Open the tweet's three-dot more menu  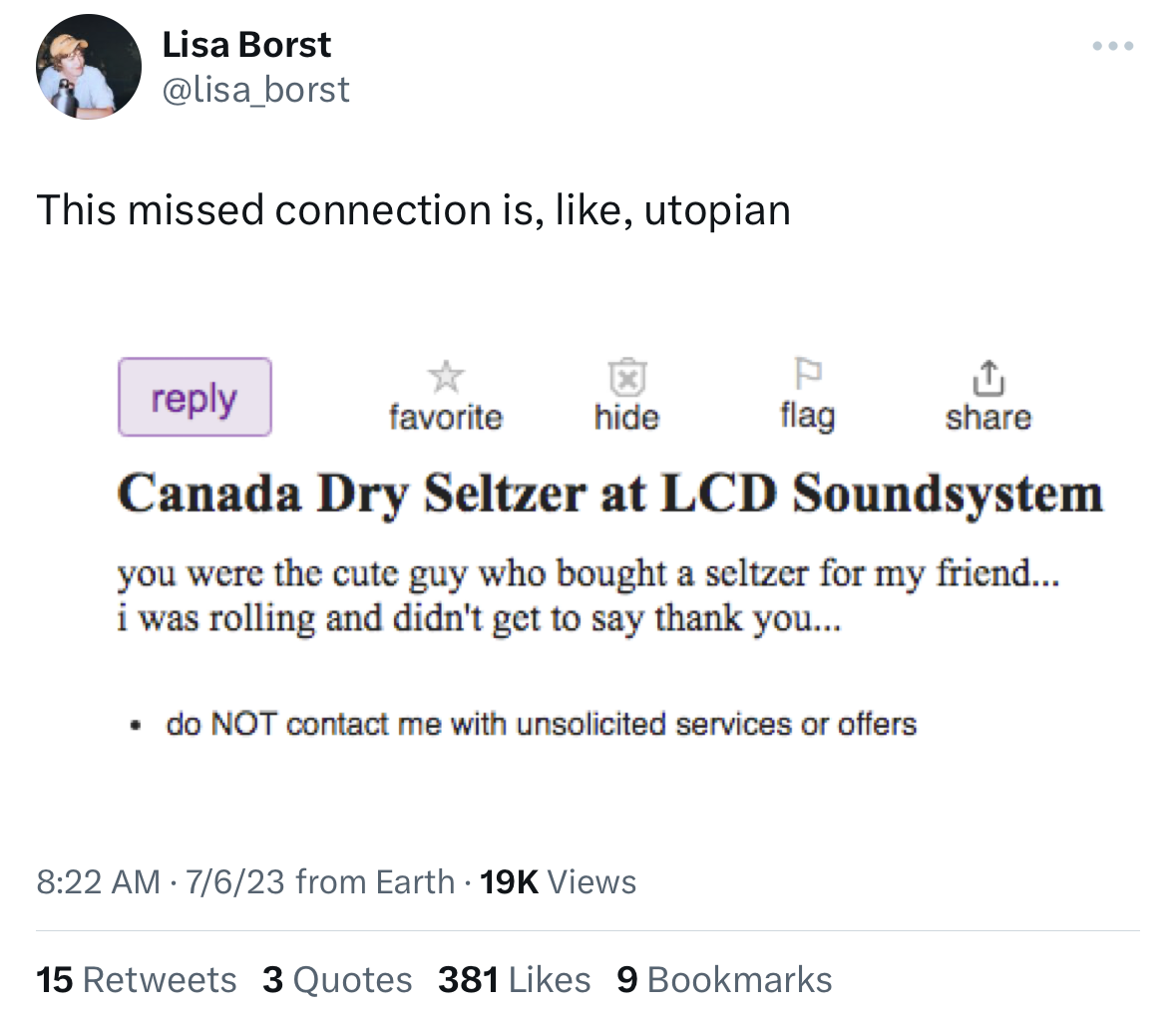[1112, 46]
